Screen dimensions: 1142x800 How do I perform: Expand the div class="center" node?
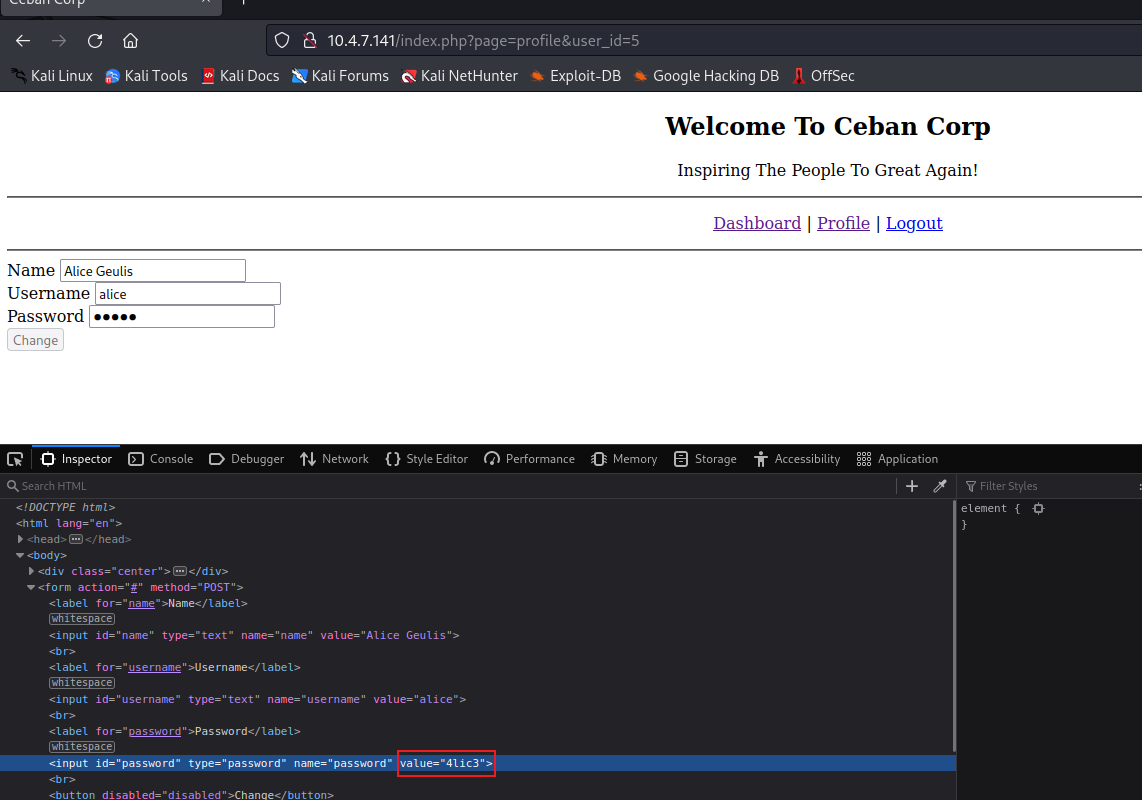pyautogui.click(x=31, y=571)
